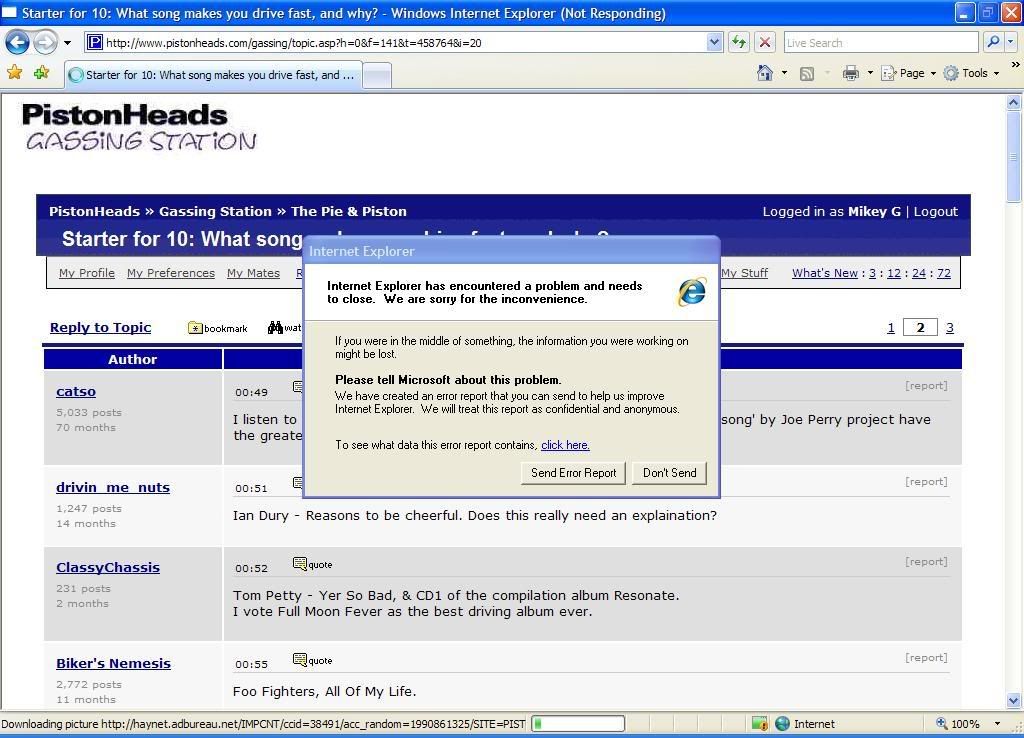Open the recent pages dropdown arrow
The height and width of the screenshot is (738, 1024).
[x=67, y=43]
